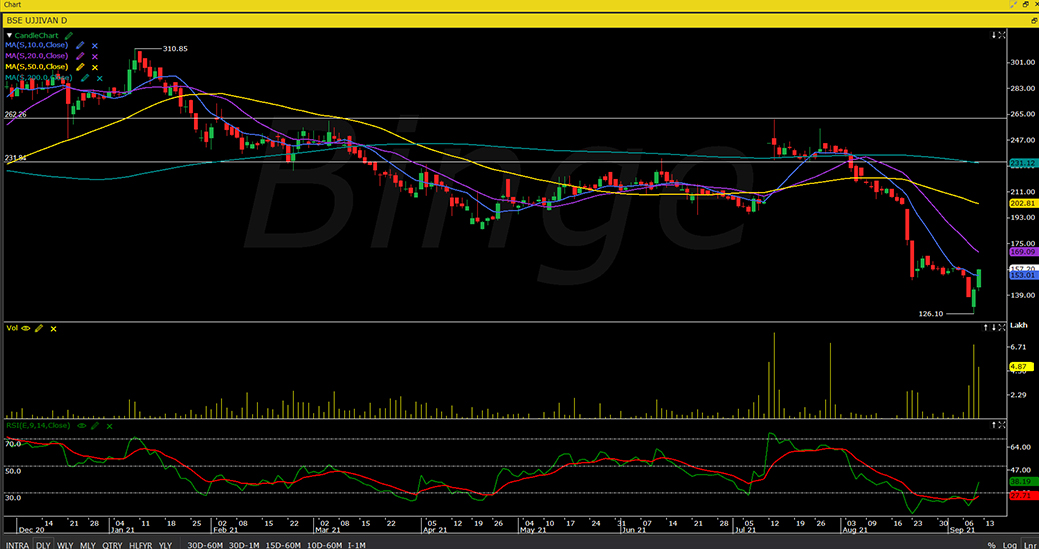Restore the BSE UJJIVAN D window

click(1034, 21)
